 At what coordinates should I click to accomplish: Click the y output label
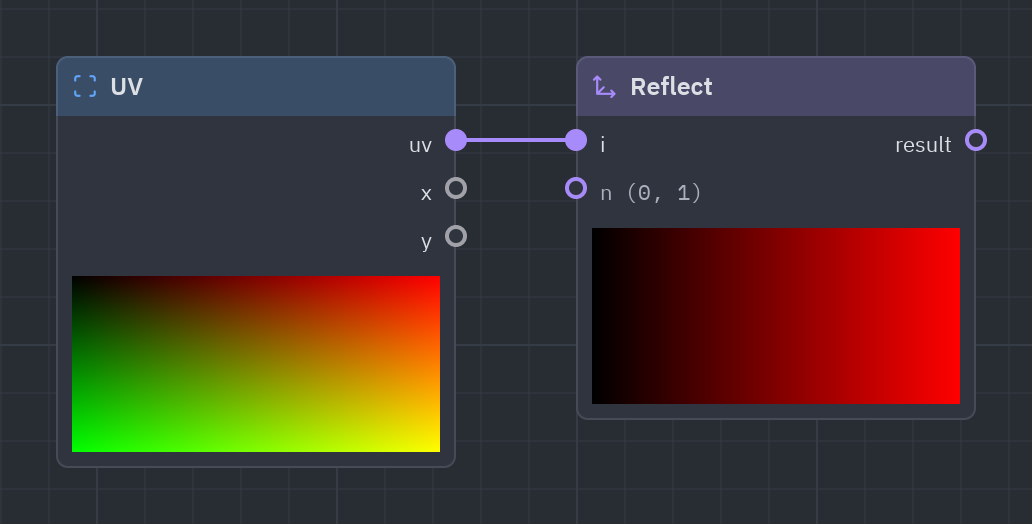tap(426, 242)
